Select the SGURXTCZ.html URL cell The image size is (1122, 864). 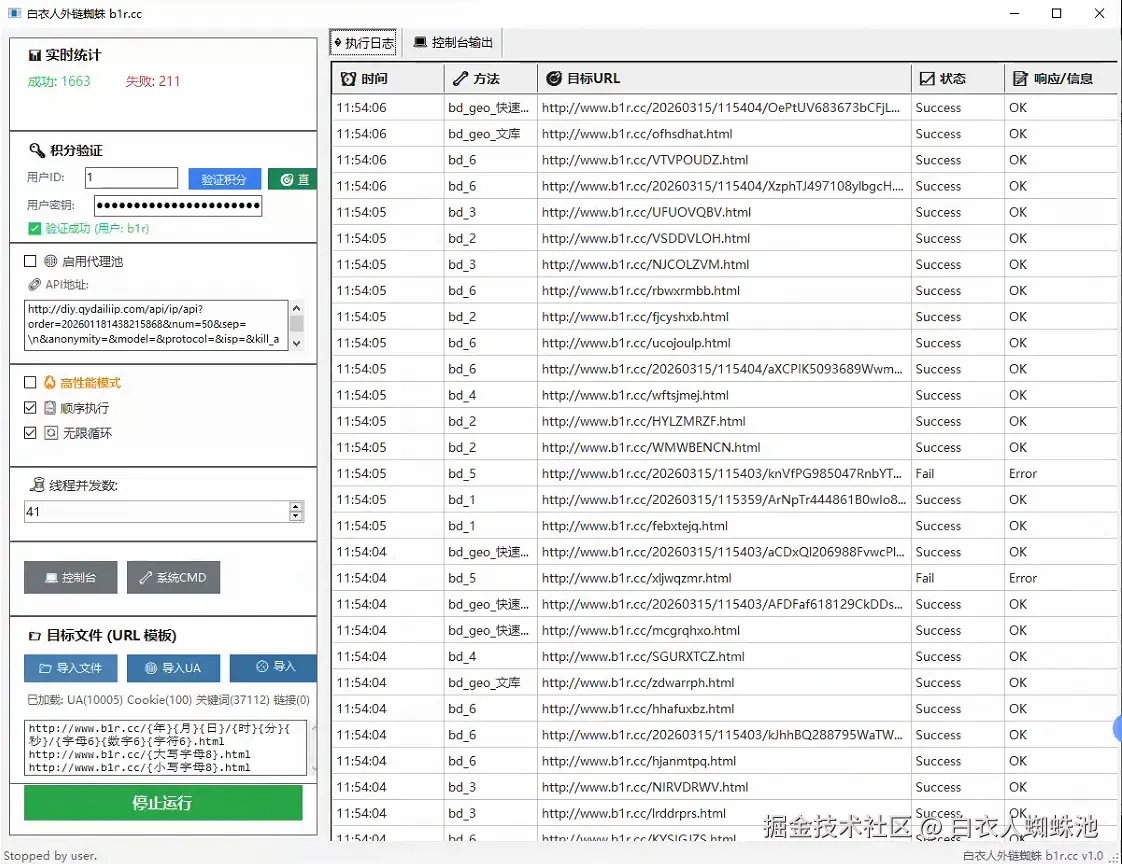click(x=723, y=656)
